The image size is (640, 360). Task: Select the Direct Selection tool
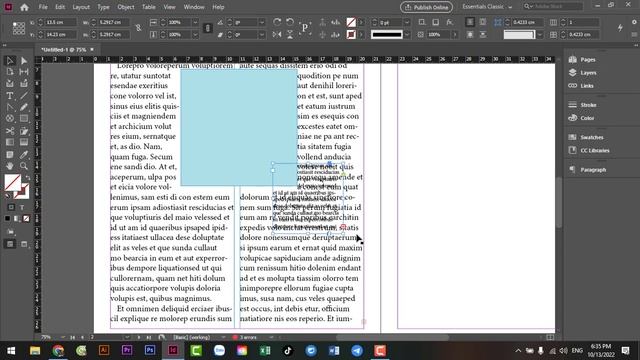pyautogui.click(x=24, y=61)
